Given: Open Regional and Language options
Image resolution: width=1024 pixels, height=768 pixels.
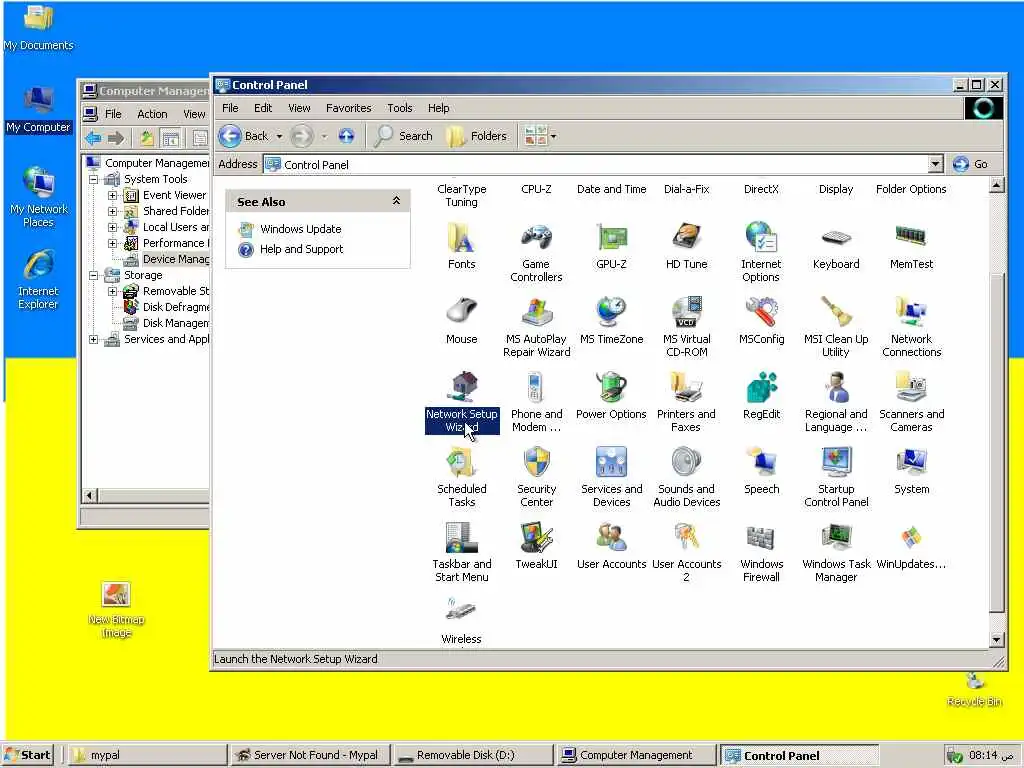Looking at the screenshot, I should tap(836, 387).
